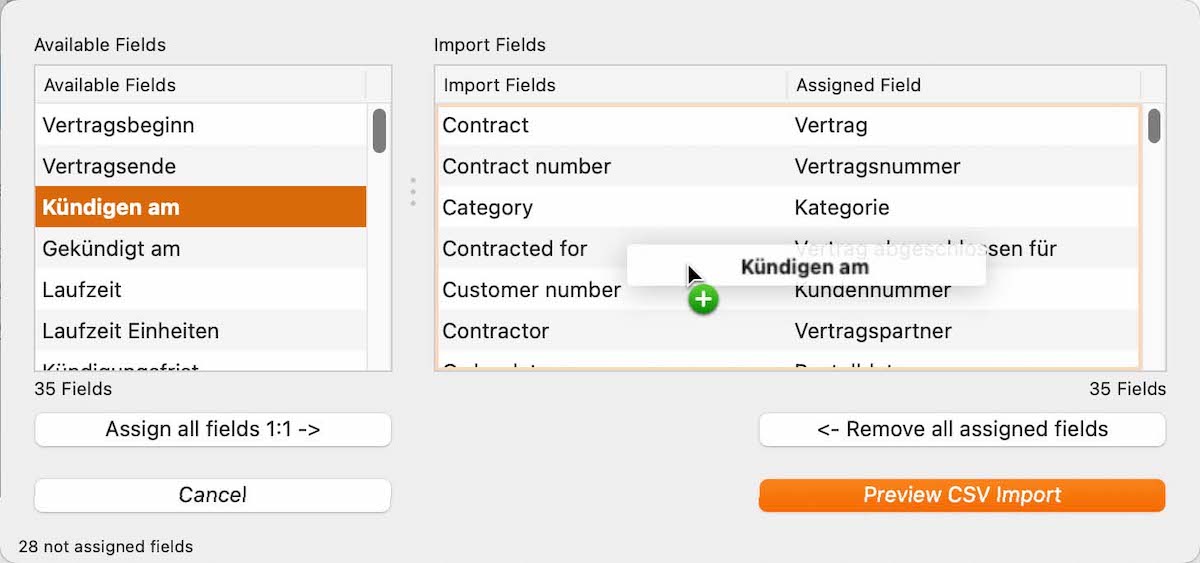Cancel the CSV import dialog
1200x563 pixels.
tap(213, 495)
